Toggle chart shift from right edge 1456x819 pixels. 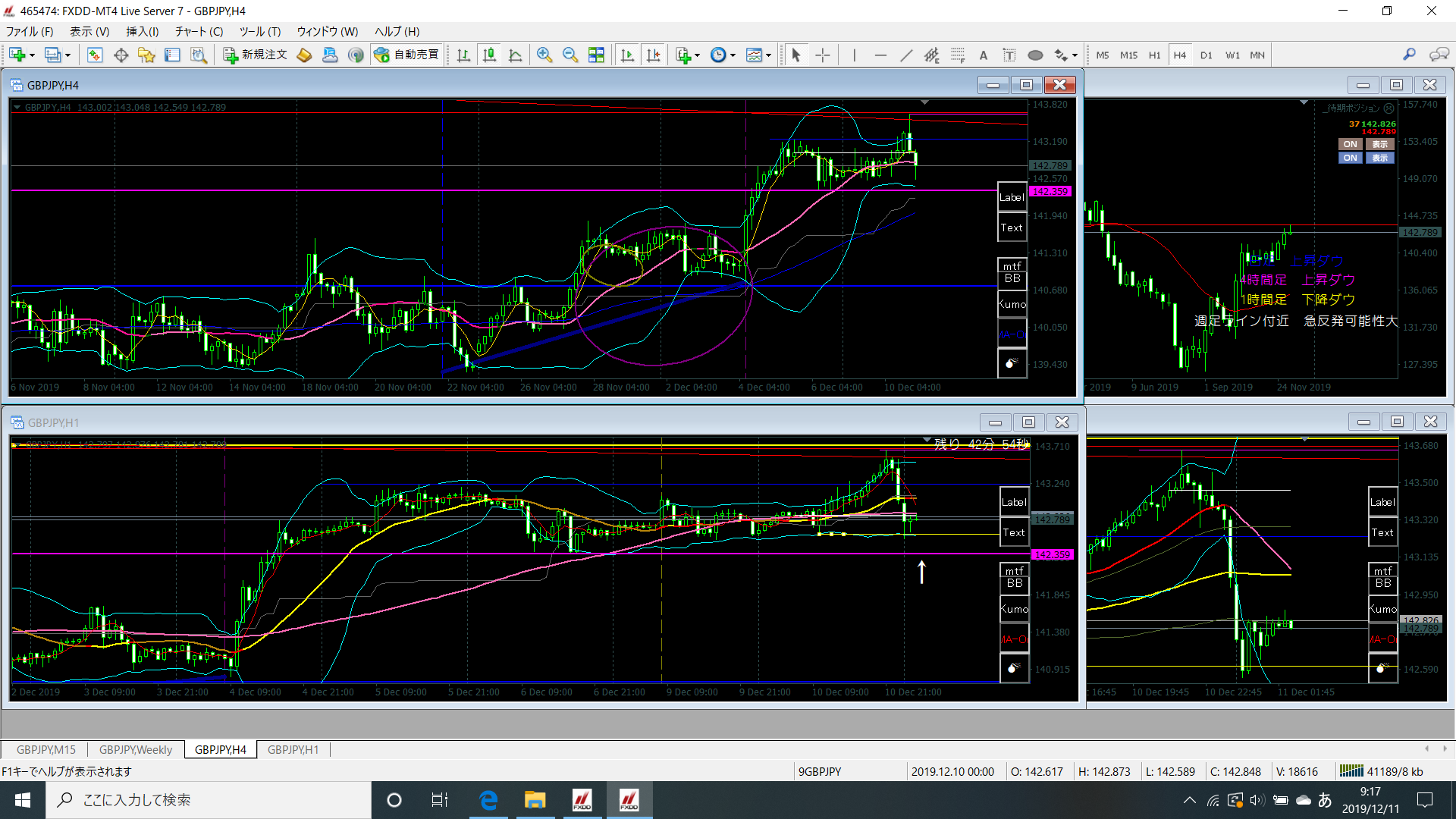pos(654,55)
